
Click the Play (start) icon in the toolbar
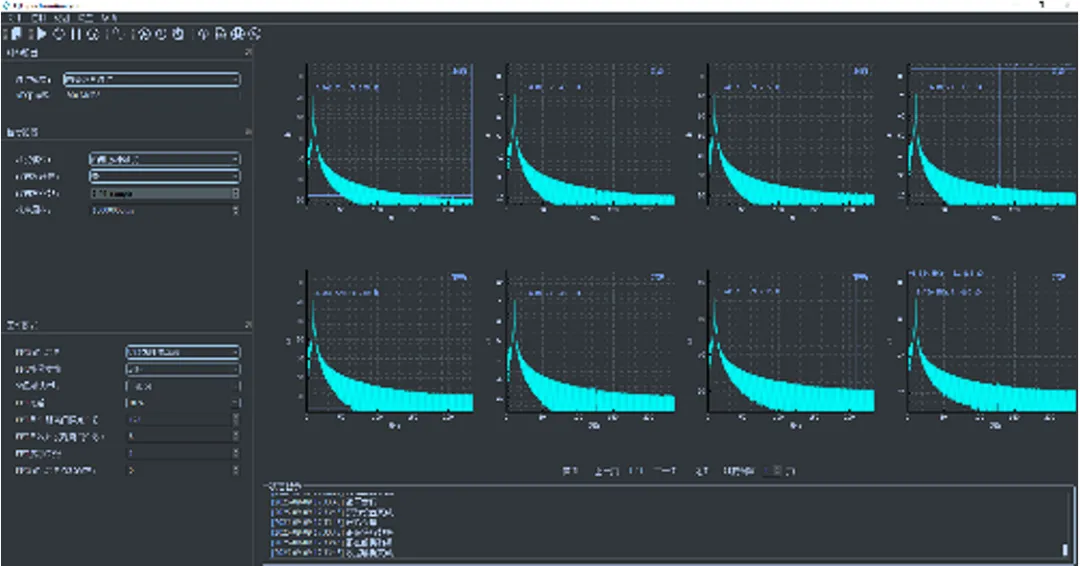click(x=42, y=34)
